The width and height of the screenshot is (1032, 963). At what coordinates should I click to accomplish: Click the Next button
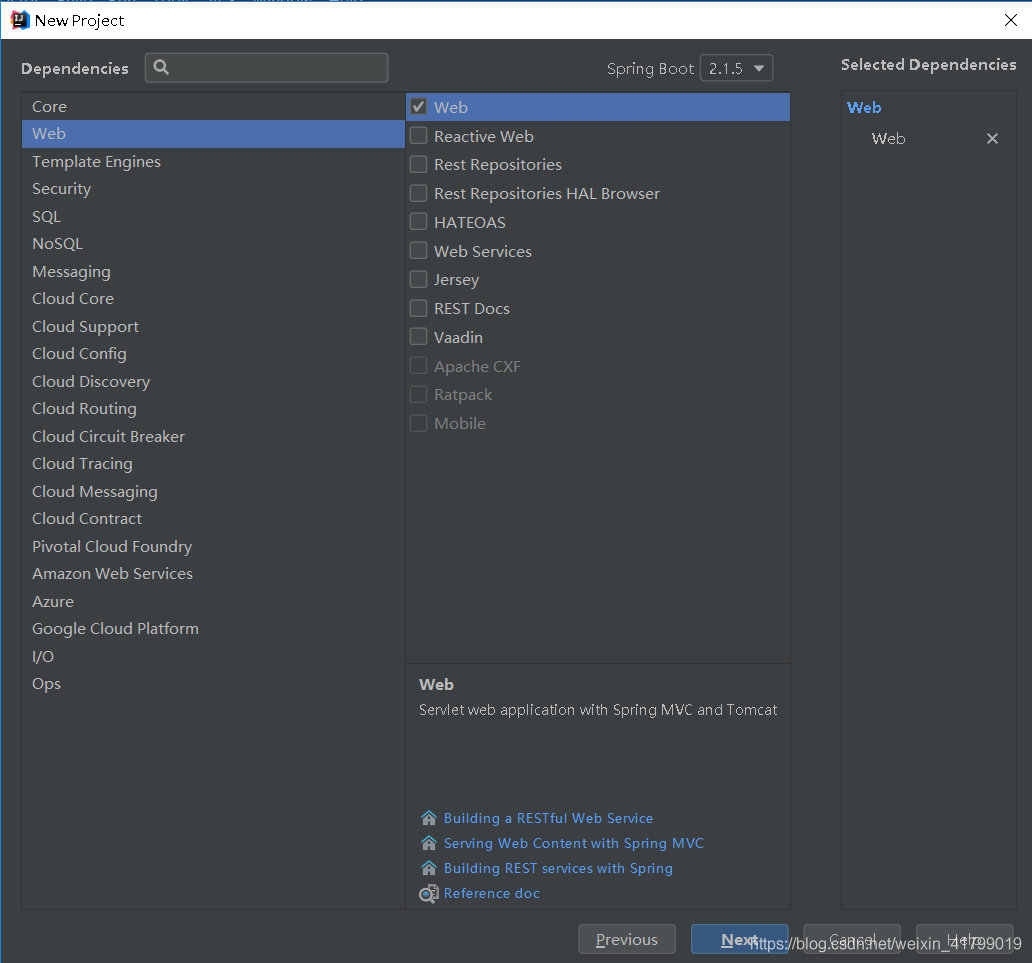(x=740, y=939)
